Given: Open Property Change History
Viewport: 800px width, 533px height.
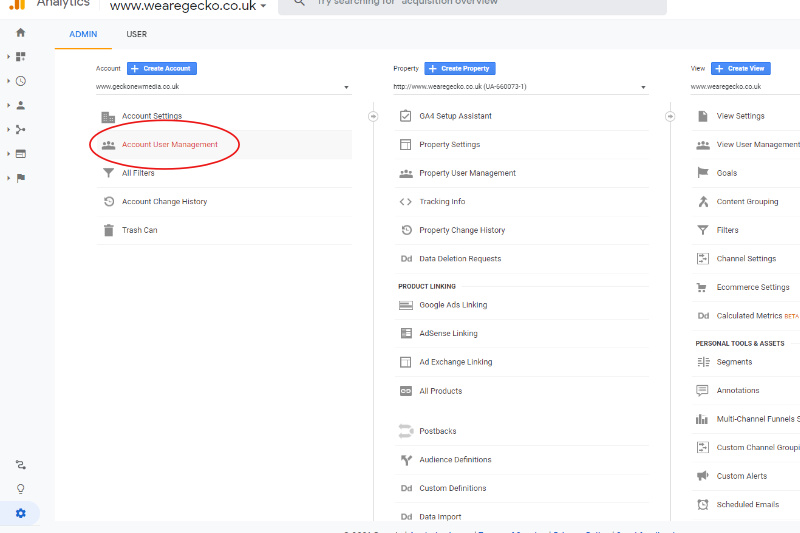Looking at the screenshot, I should 521,231.
